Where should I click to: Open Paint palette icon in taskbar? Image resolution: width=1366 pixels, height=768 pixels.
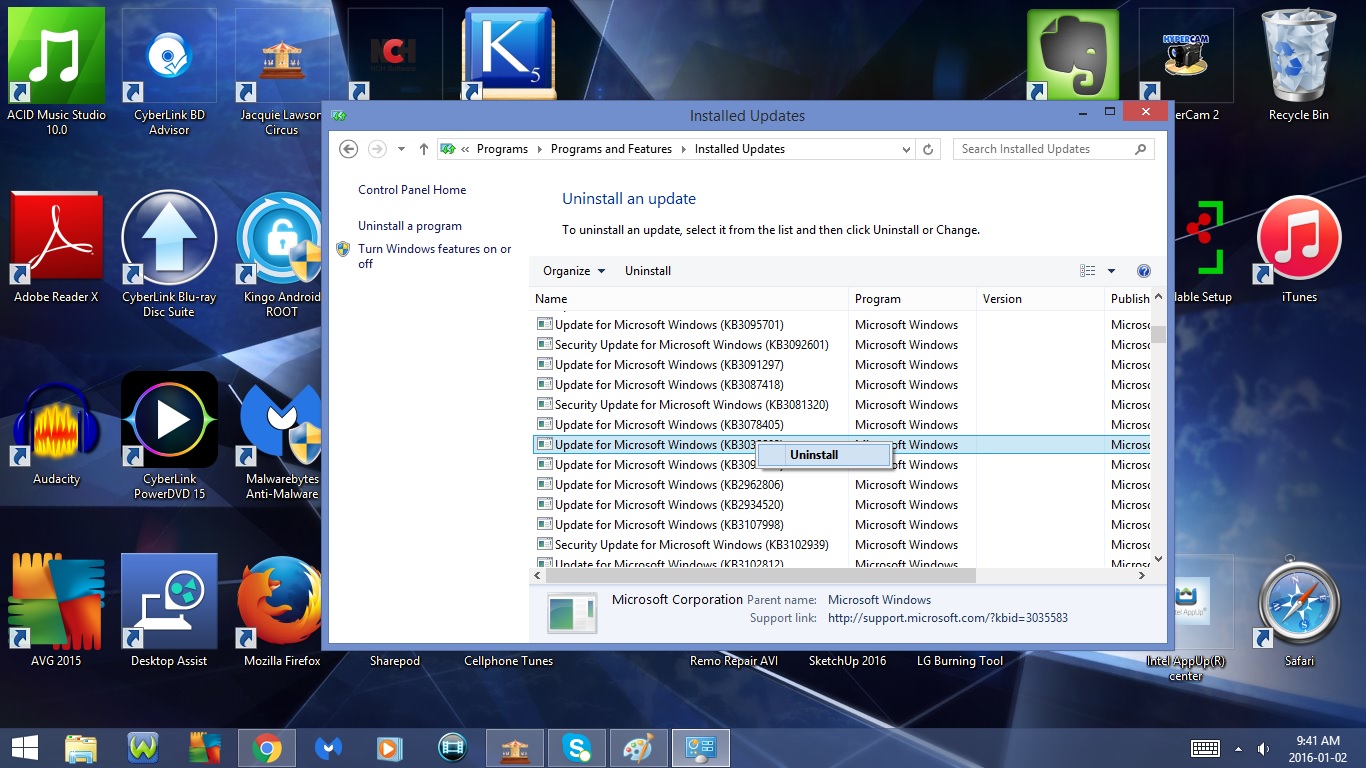639,748
